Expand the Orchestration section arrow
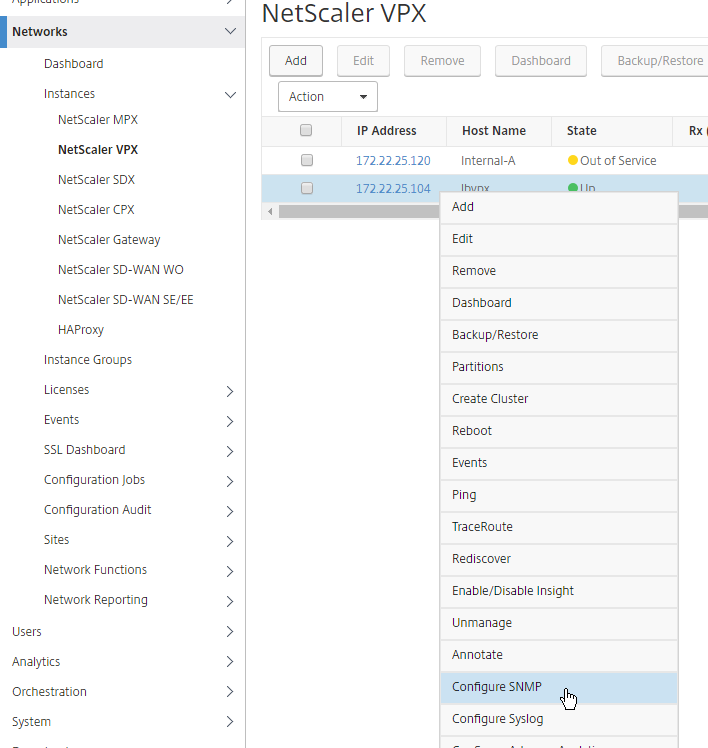Screen dimensions: 708x748 (x=229, y=692)
